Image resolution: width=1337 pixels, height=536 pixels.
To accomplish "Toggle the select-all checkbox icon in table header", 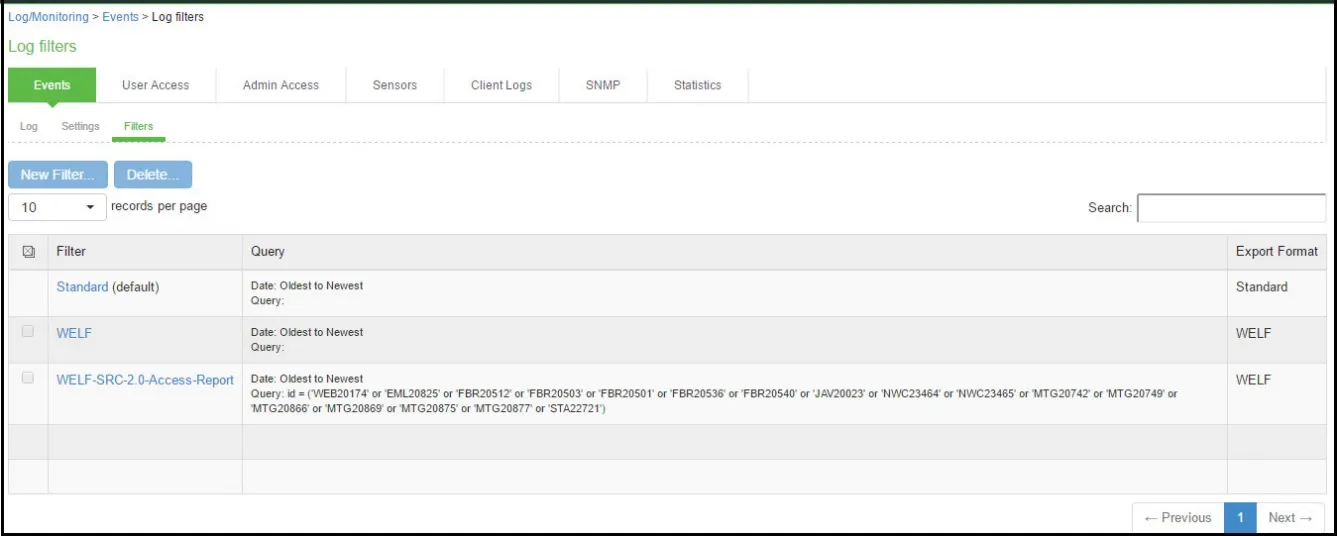I will tap(28, 252).
